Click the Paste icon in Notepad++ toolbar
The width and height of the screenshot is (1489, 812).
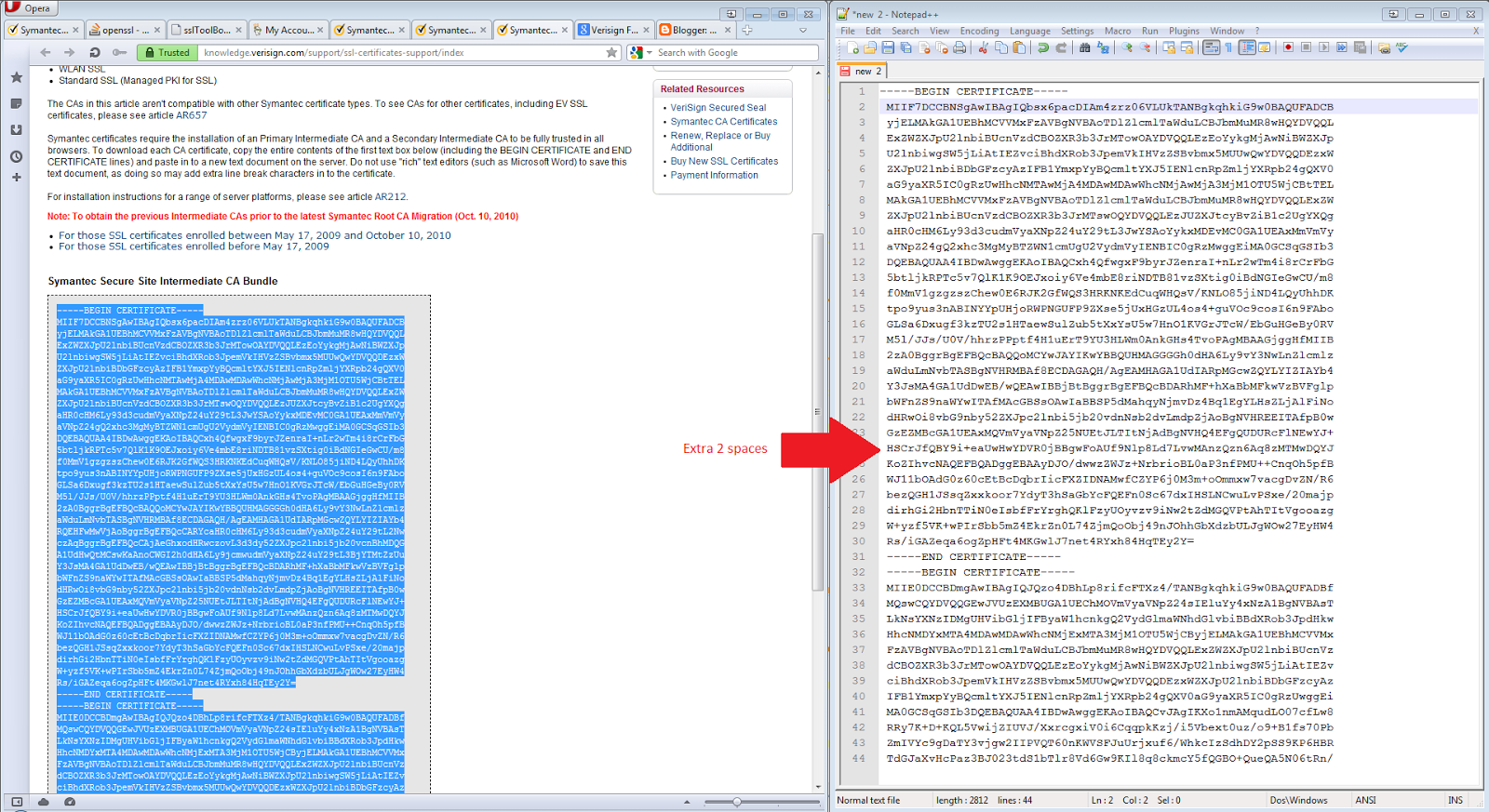pos(1019,47)
